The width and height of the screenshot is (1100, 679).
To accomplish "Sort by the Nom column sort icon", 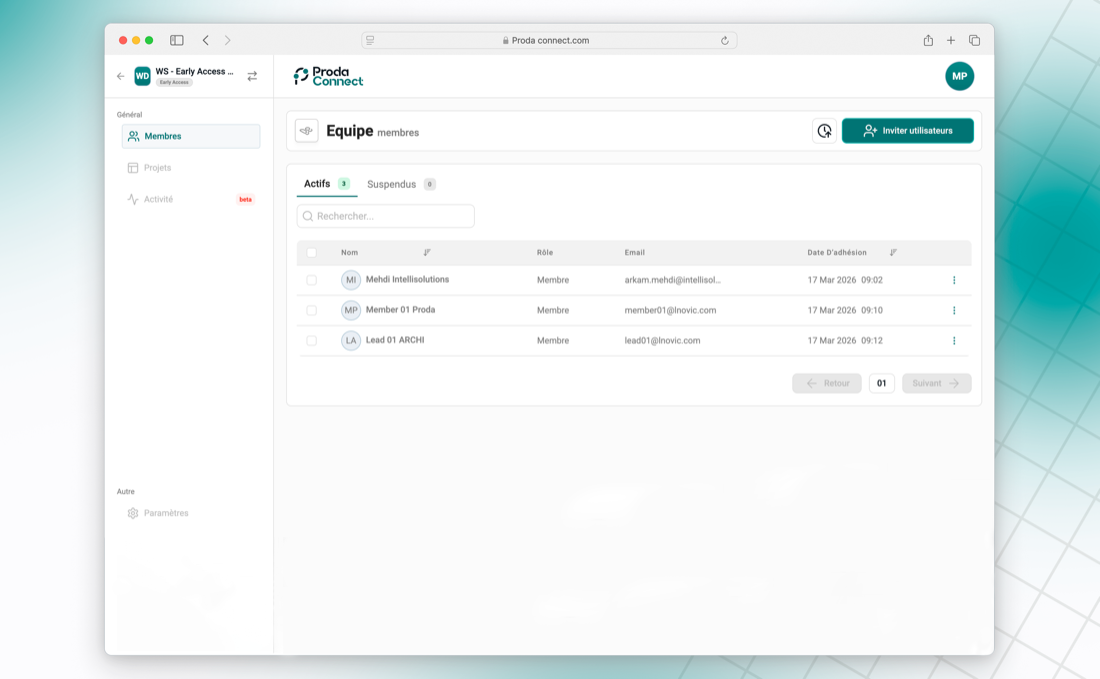I will coord(427,253).
